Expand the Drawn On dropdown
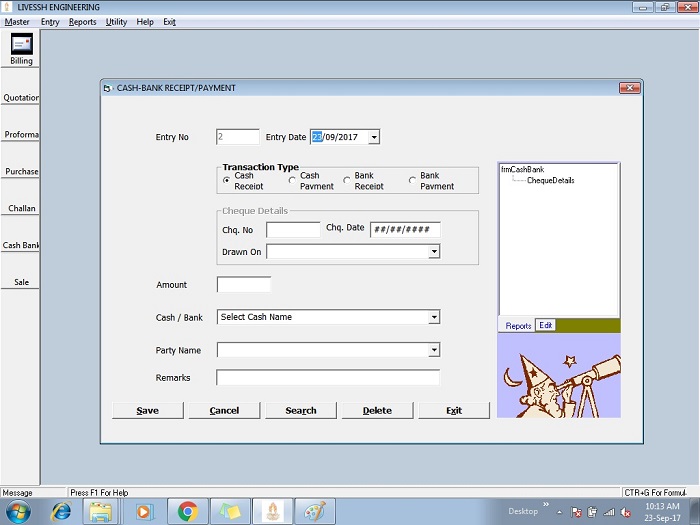Viewport: 700px width, 525px height. tap(433, 252)
